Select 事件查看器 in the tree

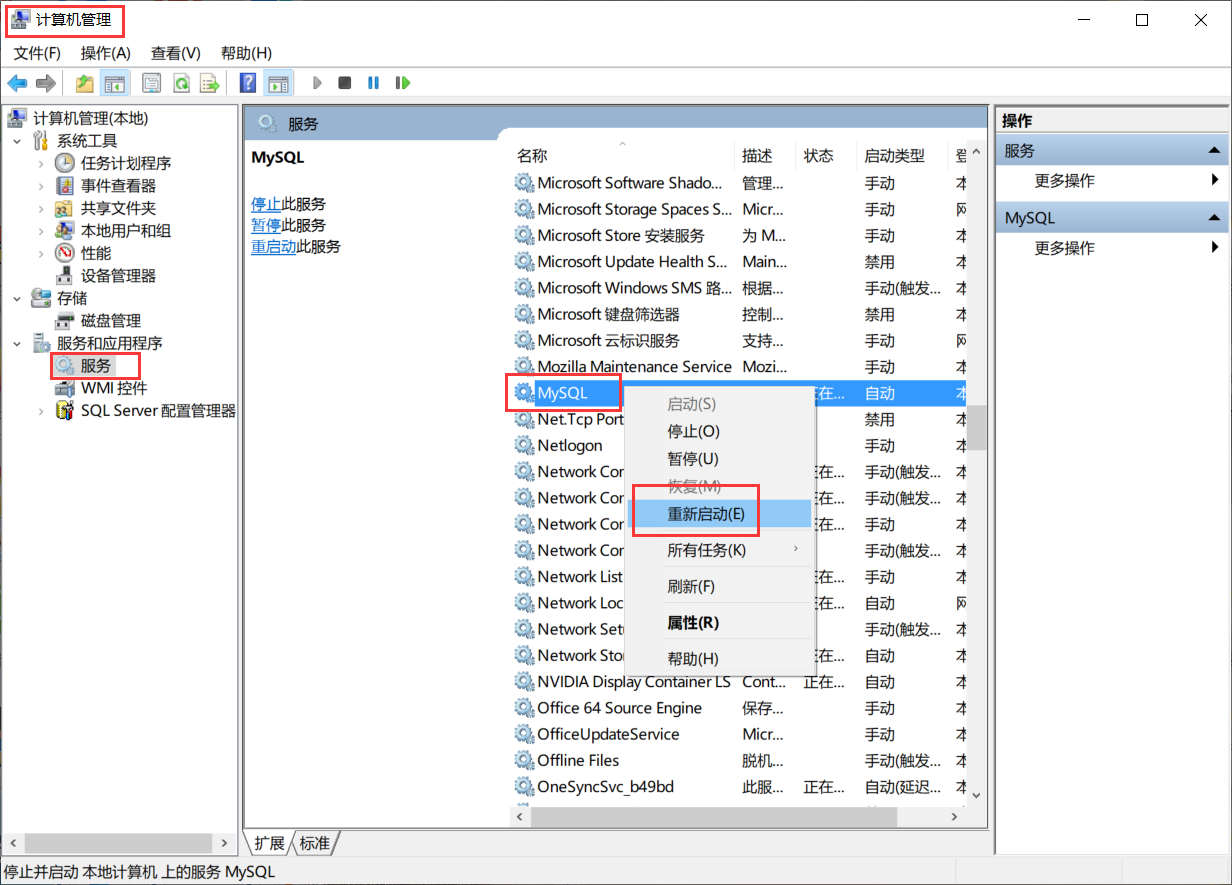pyautogui.click(x=118, y=186)
